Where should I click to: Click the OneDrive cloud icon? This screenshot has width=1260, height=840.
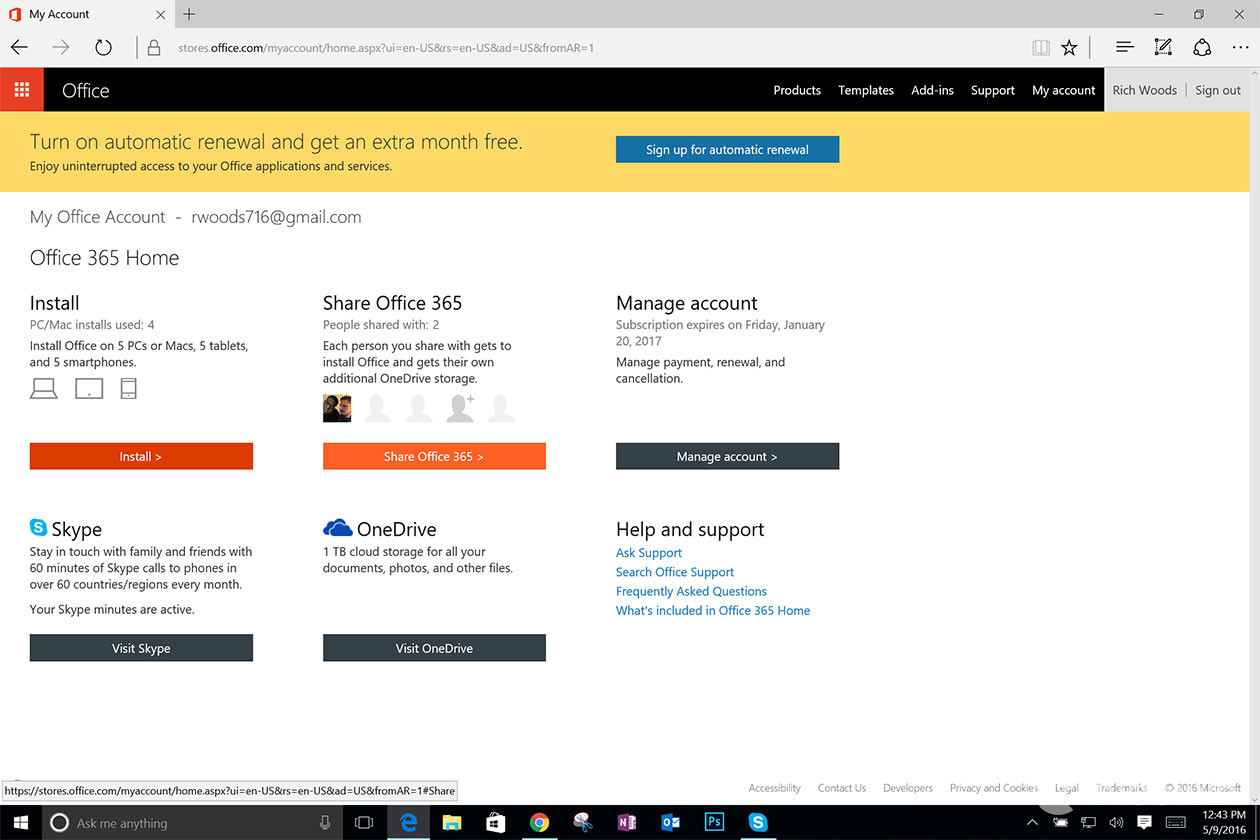tap(338, 526)
